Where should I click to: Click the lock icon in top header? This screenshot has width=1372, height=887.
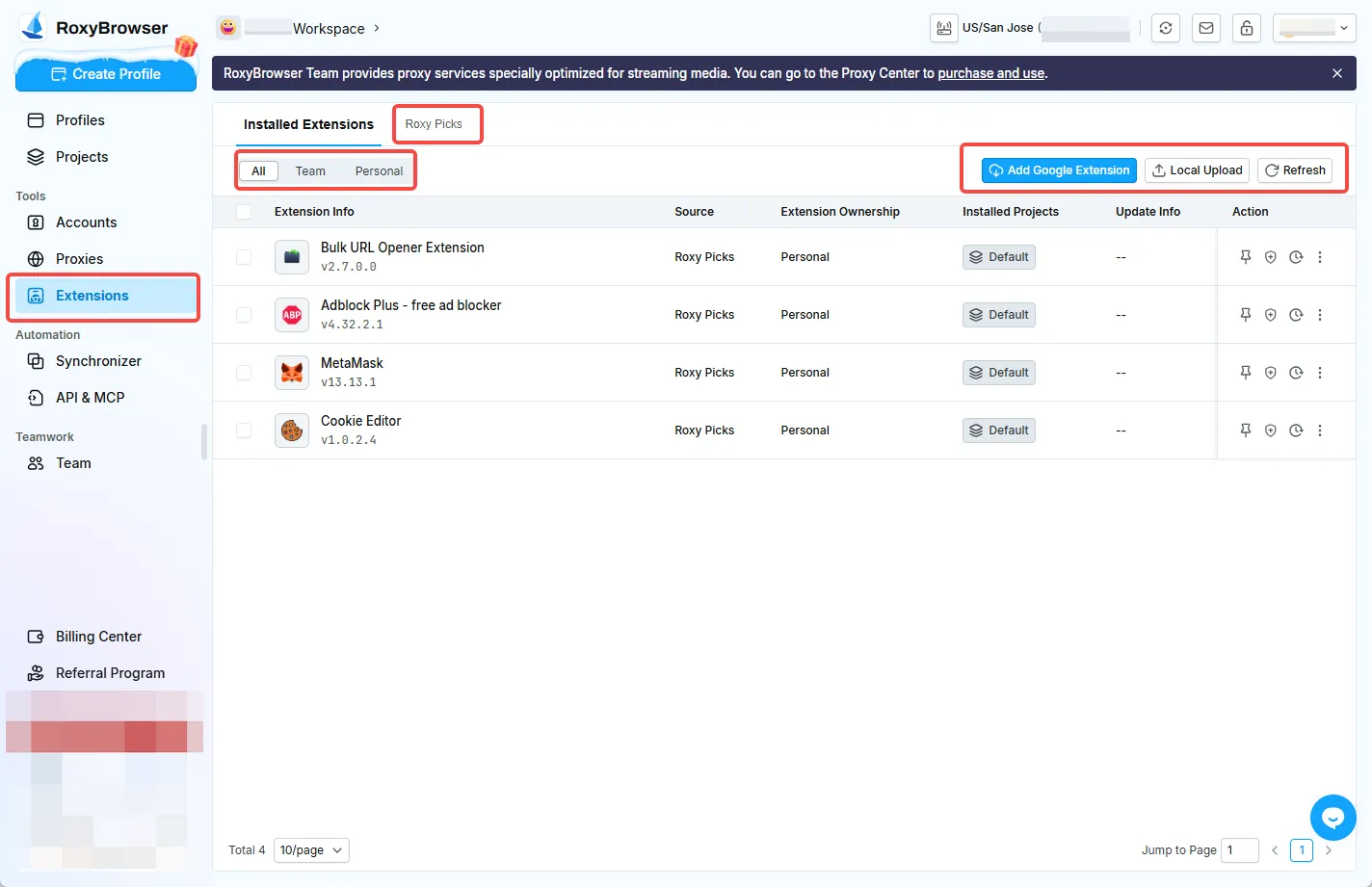click(1247, 28)
